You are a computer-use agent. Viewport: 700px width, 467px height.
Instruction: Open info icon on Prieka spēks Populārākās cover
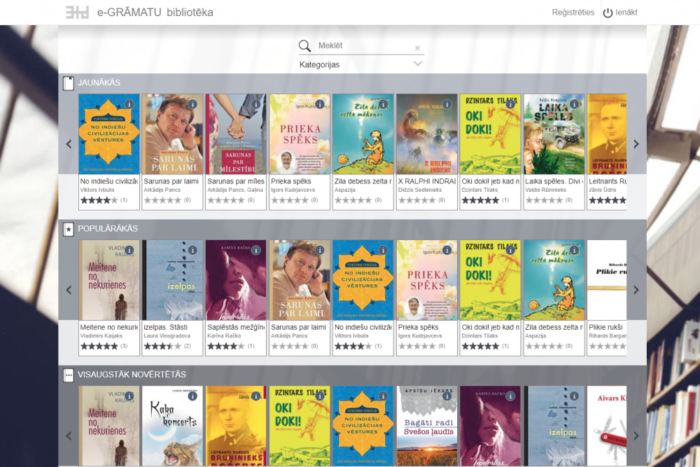click(446, 250)
